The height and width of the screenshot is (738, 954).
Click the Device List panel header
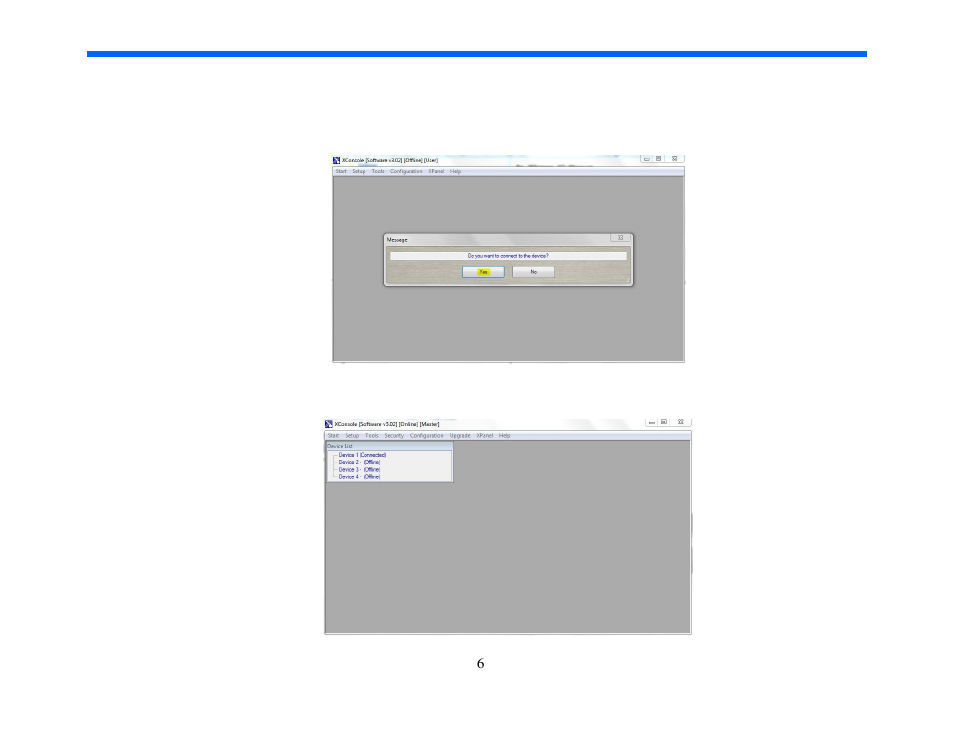[389, 446]
